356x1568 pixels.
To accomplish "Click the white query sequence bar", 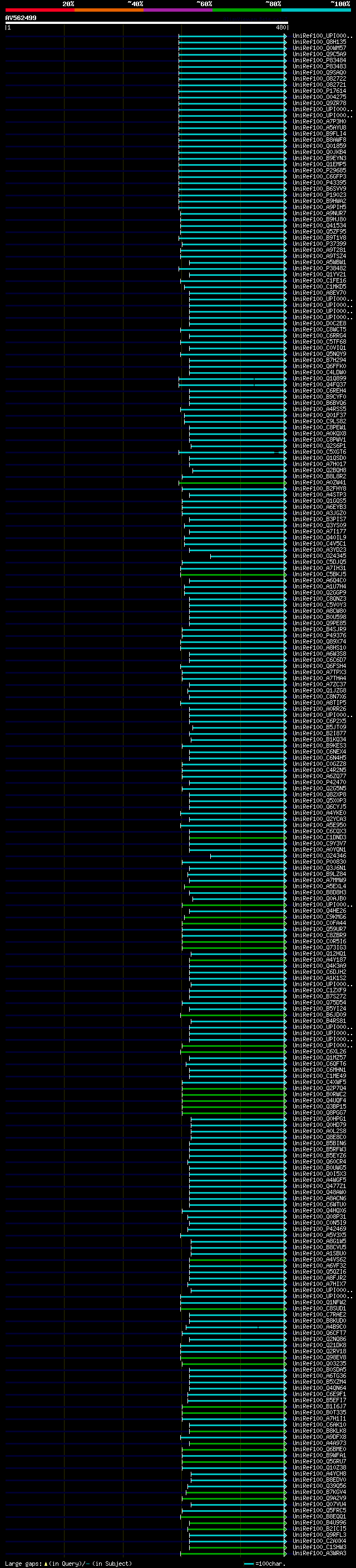I will coord(147,23).
